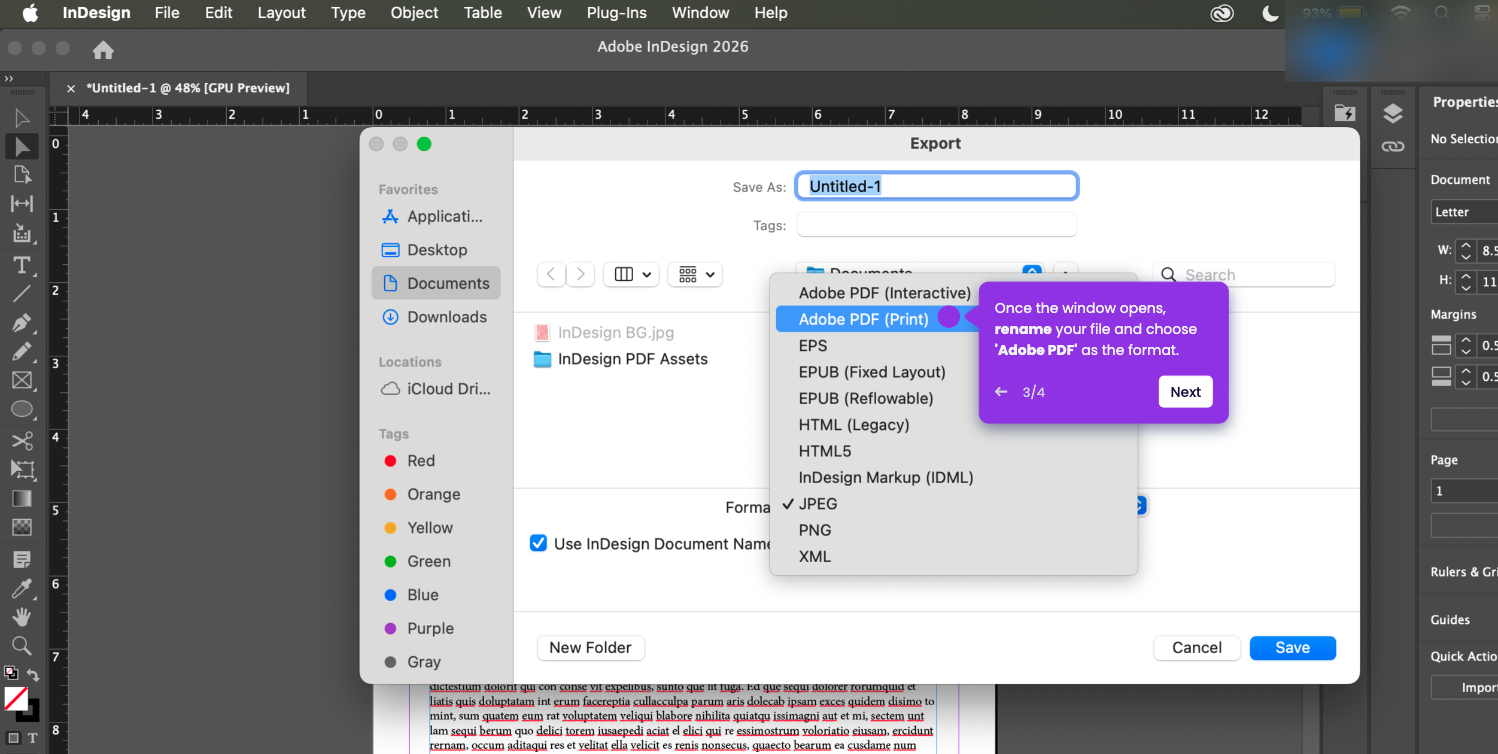Image resolution: width=1498 pixels, height=754 pixels.
Task: Open the Plug-Ins menu
Action: pos(617,13)
